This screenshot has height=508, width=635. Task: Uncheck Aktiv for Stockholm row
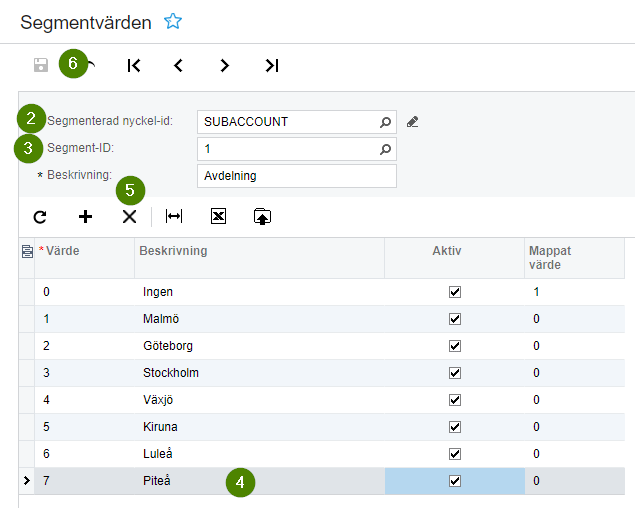[x=455, y=373]
